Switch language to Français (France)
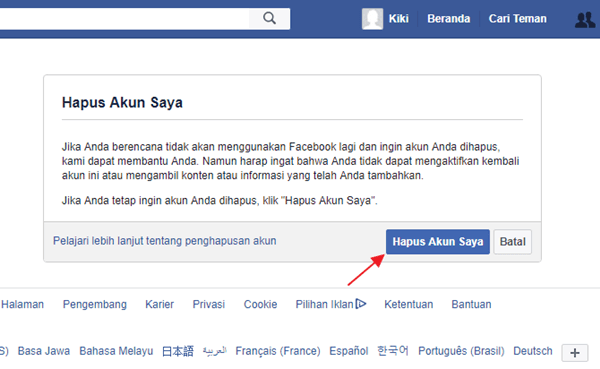 [x=278, y=351]
